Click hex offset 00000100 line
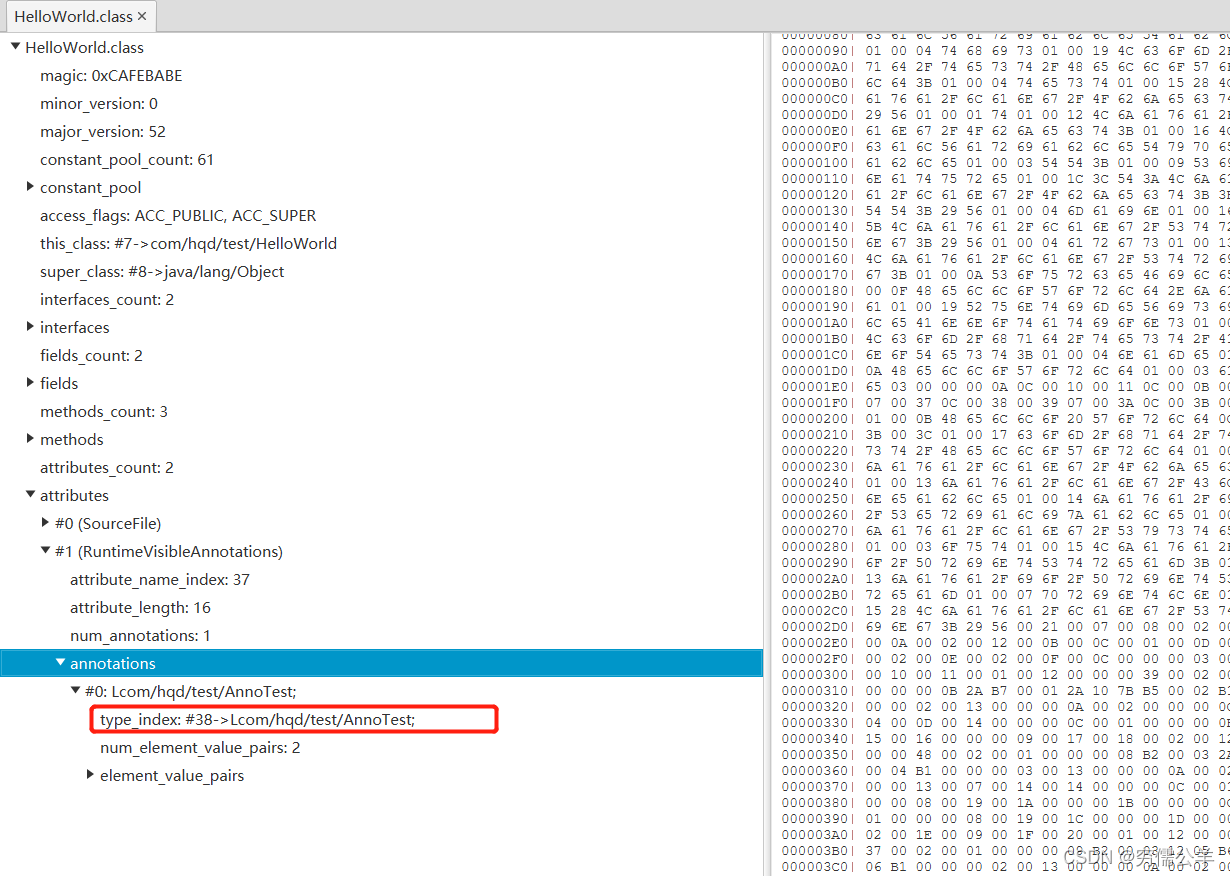This screenshot has height=876, width=1230. click(x=1005, y=162)
